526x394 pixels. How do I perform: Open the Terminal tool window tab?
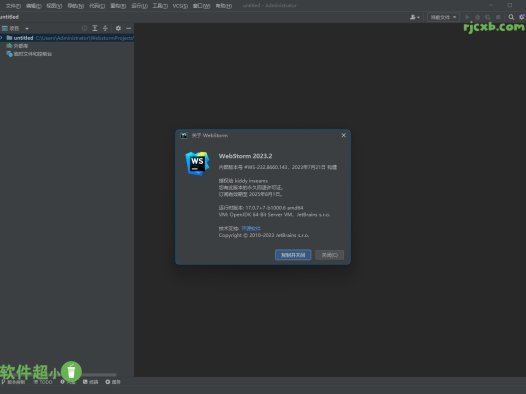tap(91, 382)
